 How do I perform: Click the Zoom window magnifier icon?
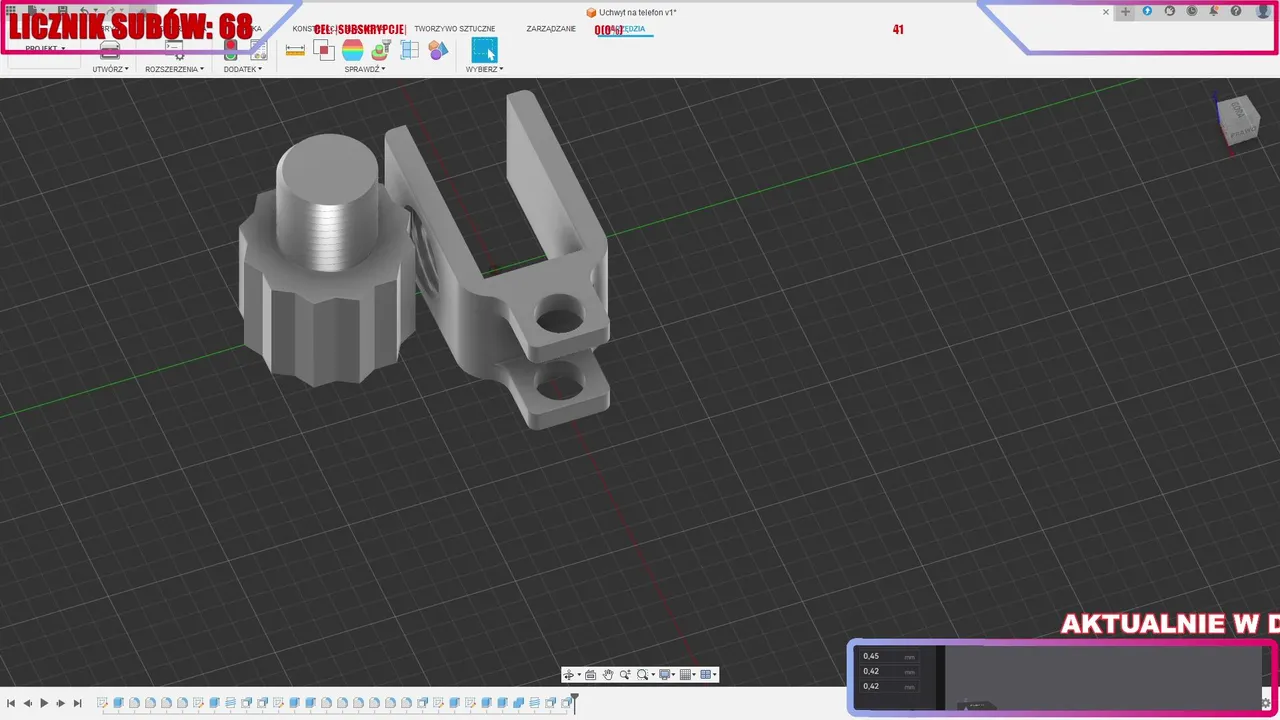643,675
